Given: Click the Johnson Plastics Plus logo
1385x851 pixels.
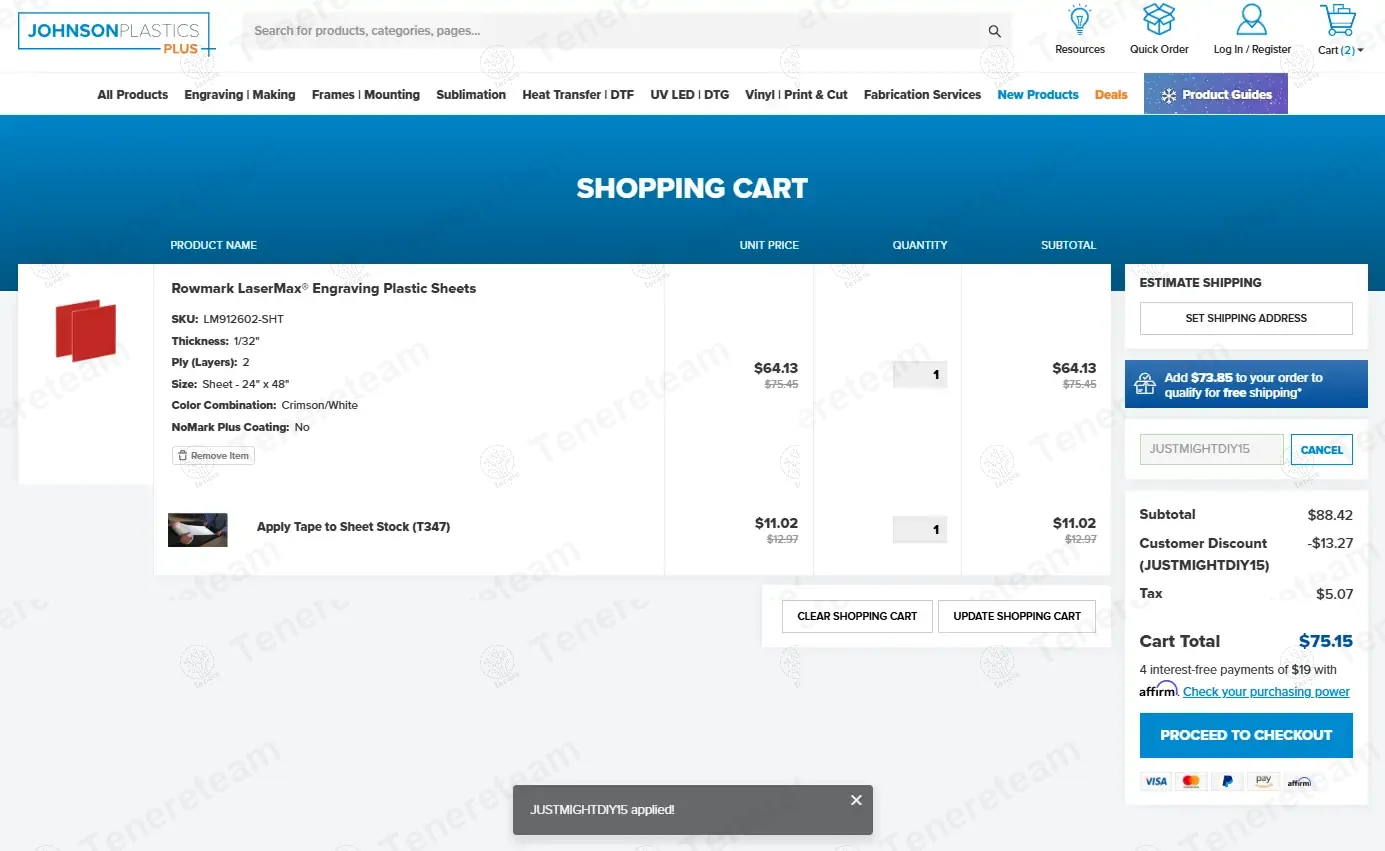Looking at the screenshot, I should coord(115,34).
